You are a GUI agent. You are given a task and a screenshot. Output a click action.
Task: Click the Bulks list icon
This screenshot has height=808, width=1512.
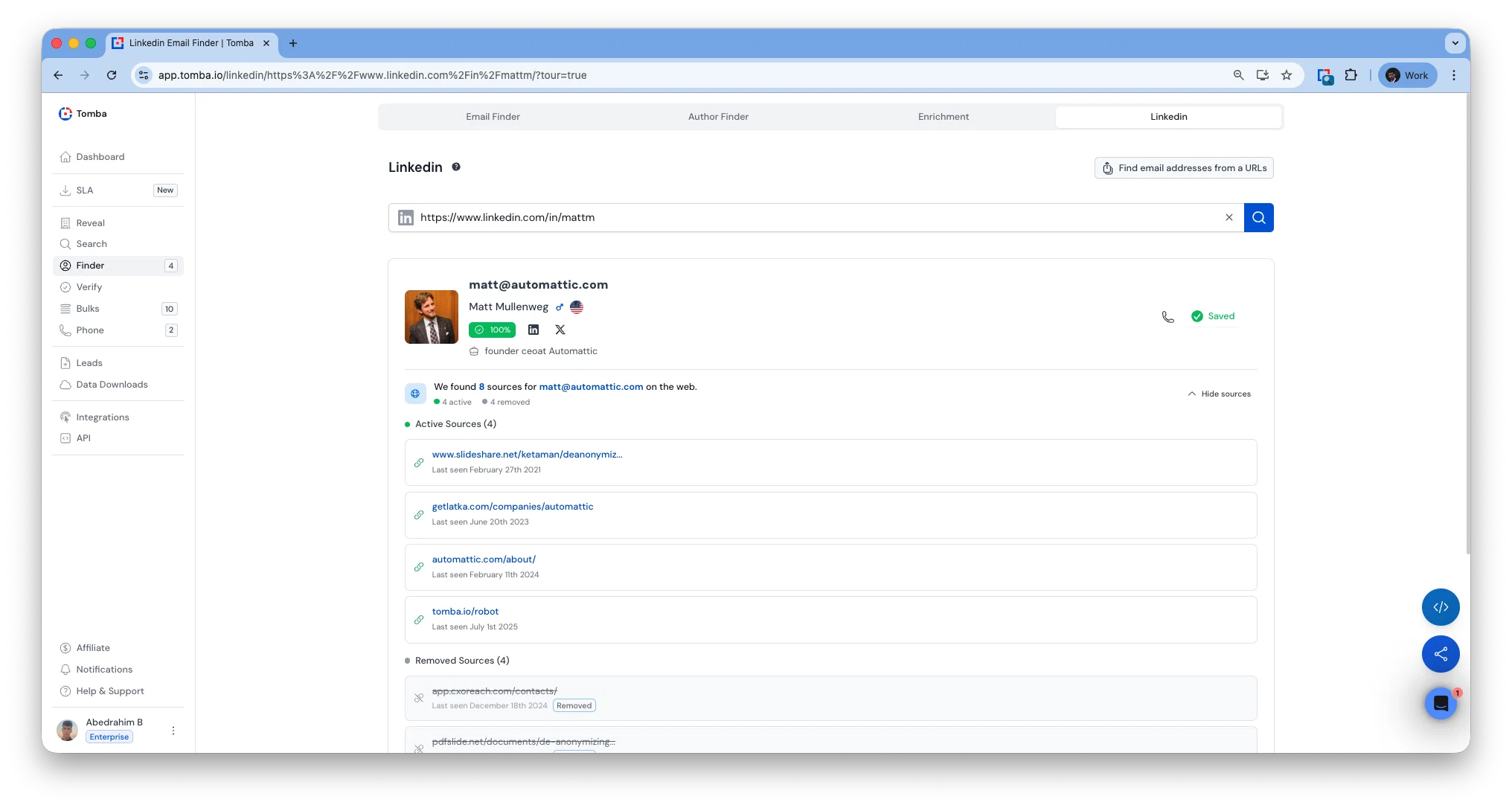pyautogui.click(x=65, y=309)
